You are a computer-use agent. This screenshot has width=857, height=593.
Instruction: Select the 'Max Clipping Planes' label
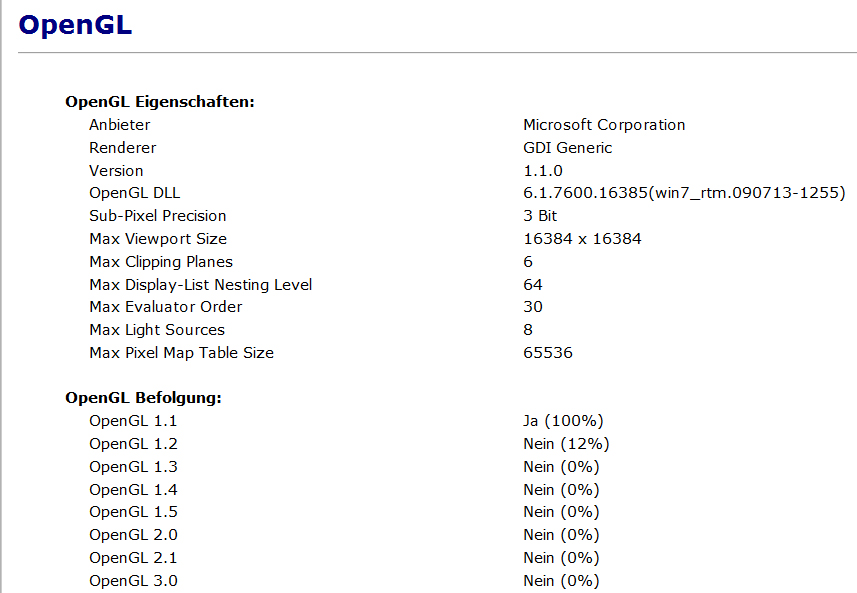click(161, 262)
